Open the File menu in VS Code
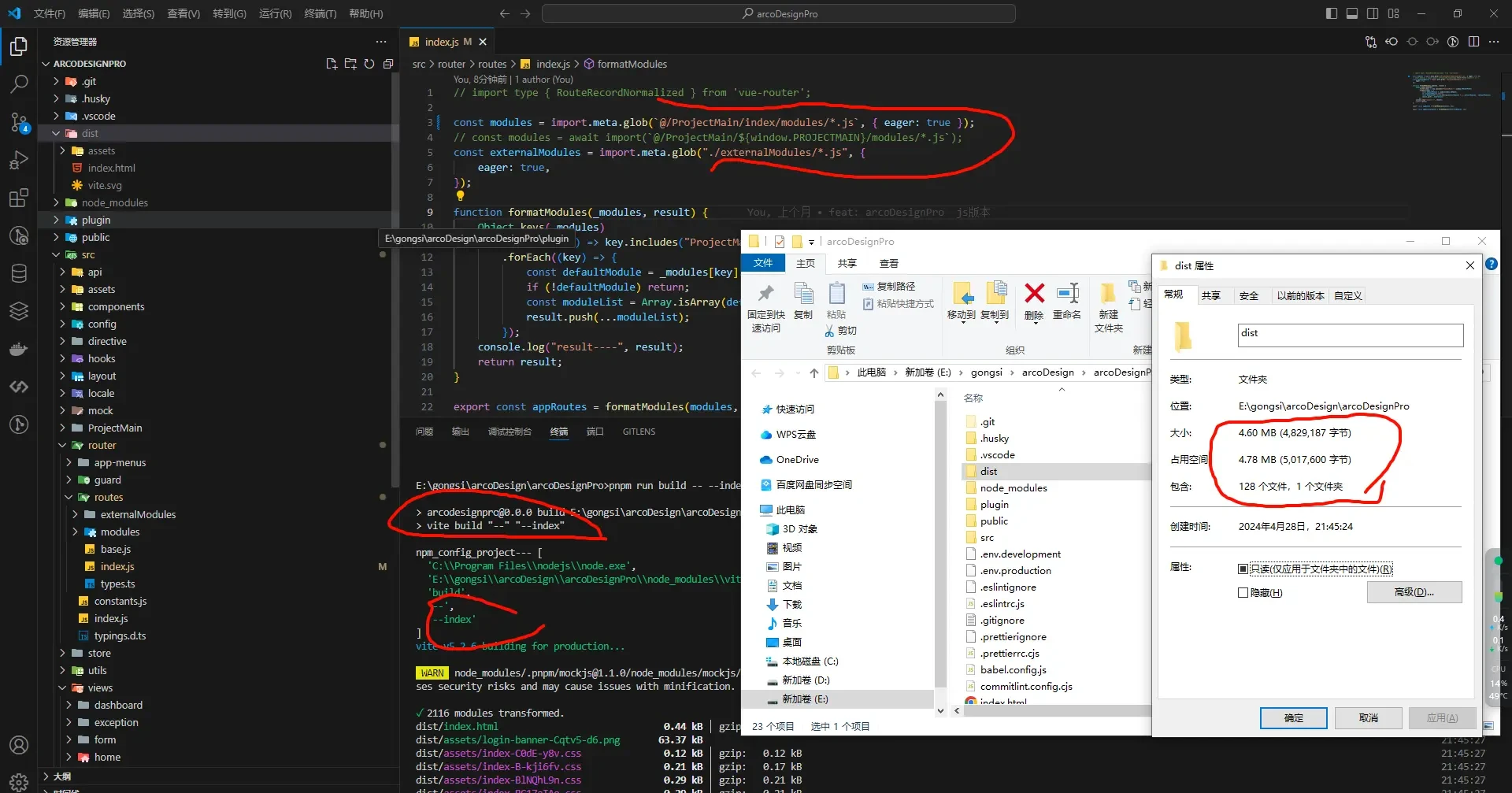The width and height of the screenshot is (1512, 793). point(50,13)
